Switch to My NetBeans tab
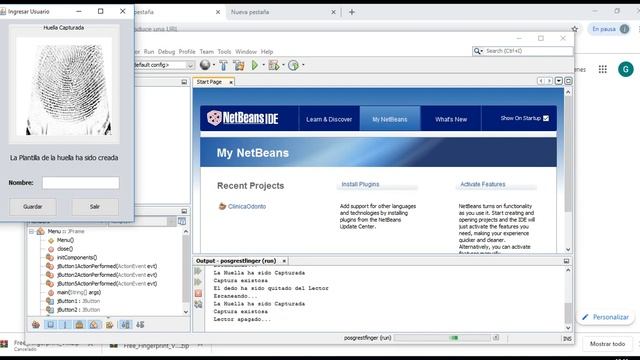This screenshot has width=640, height=360. coord(390,119)
